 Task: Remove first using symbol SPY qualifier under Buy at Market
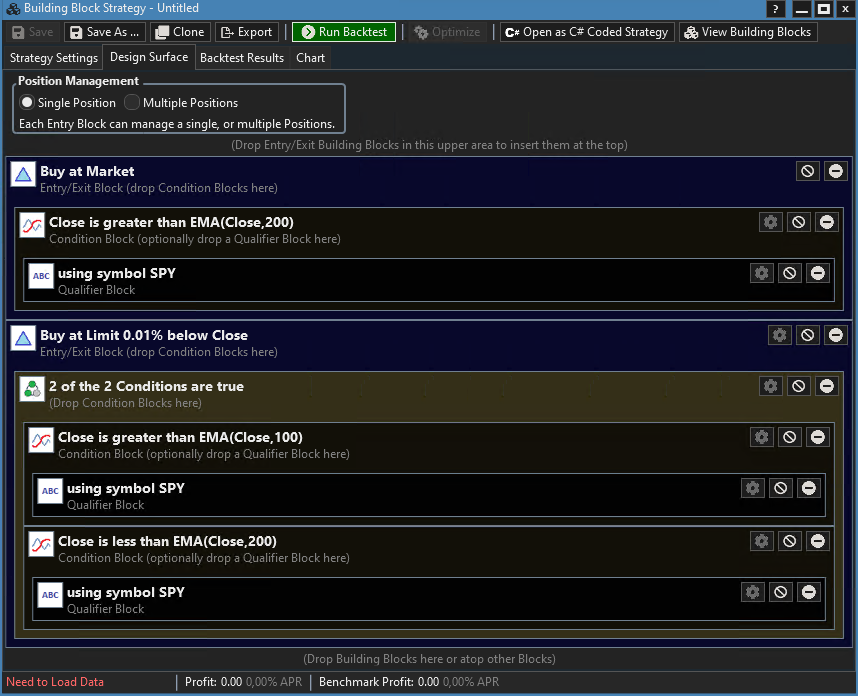click(x=818, y=273)
